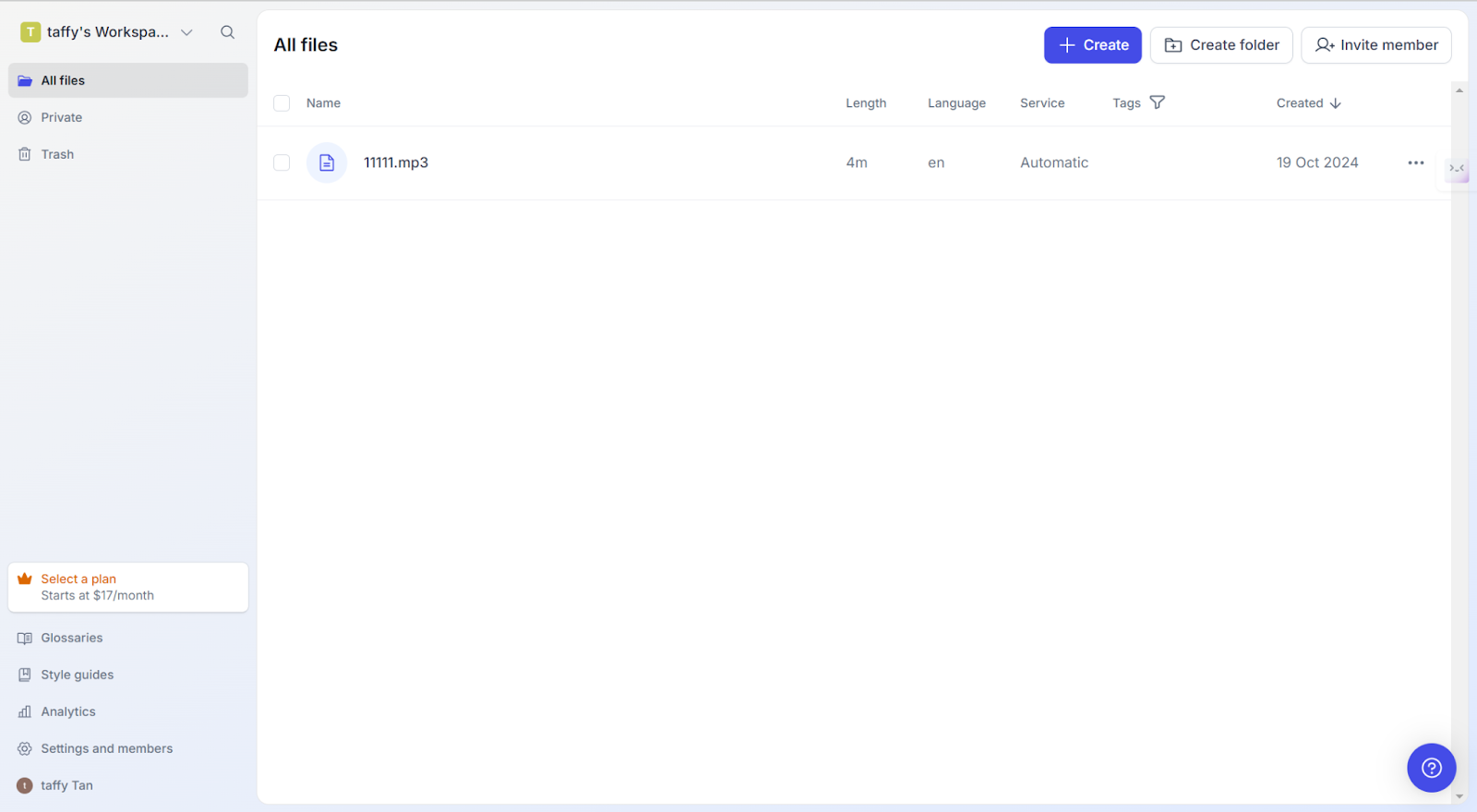Click the workspace avatar letter T
Screen dimensions: 1477x812
pos(30,32)
